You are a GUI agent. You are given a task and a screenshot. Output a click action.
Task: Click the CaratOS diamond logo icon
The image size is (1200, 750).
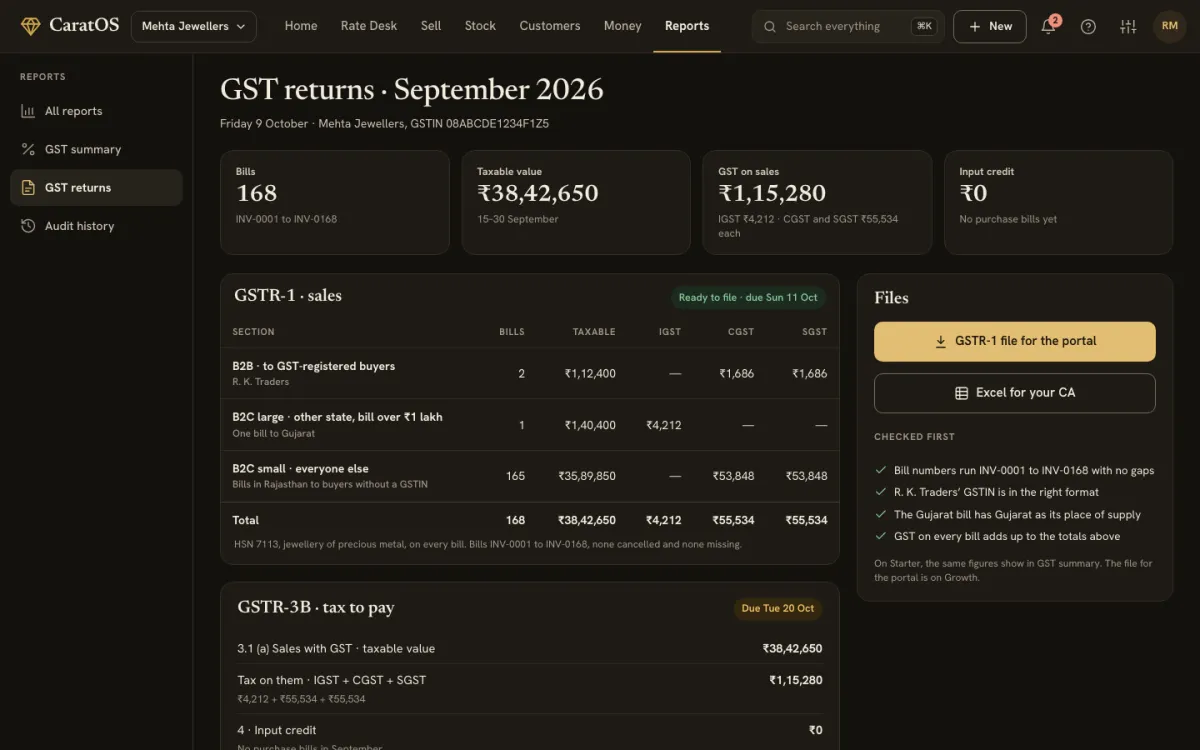31,26
